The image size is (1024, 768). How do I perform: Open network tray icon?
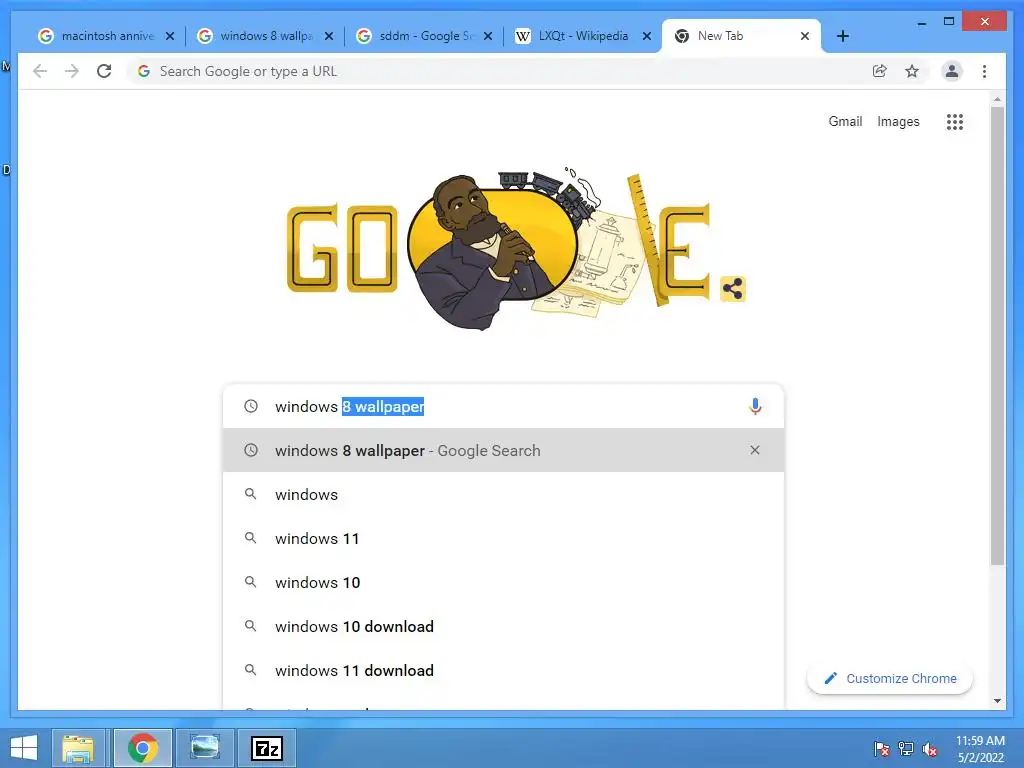(x=906, y=748)
